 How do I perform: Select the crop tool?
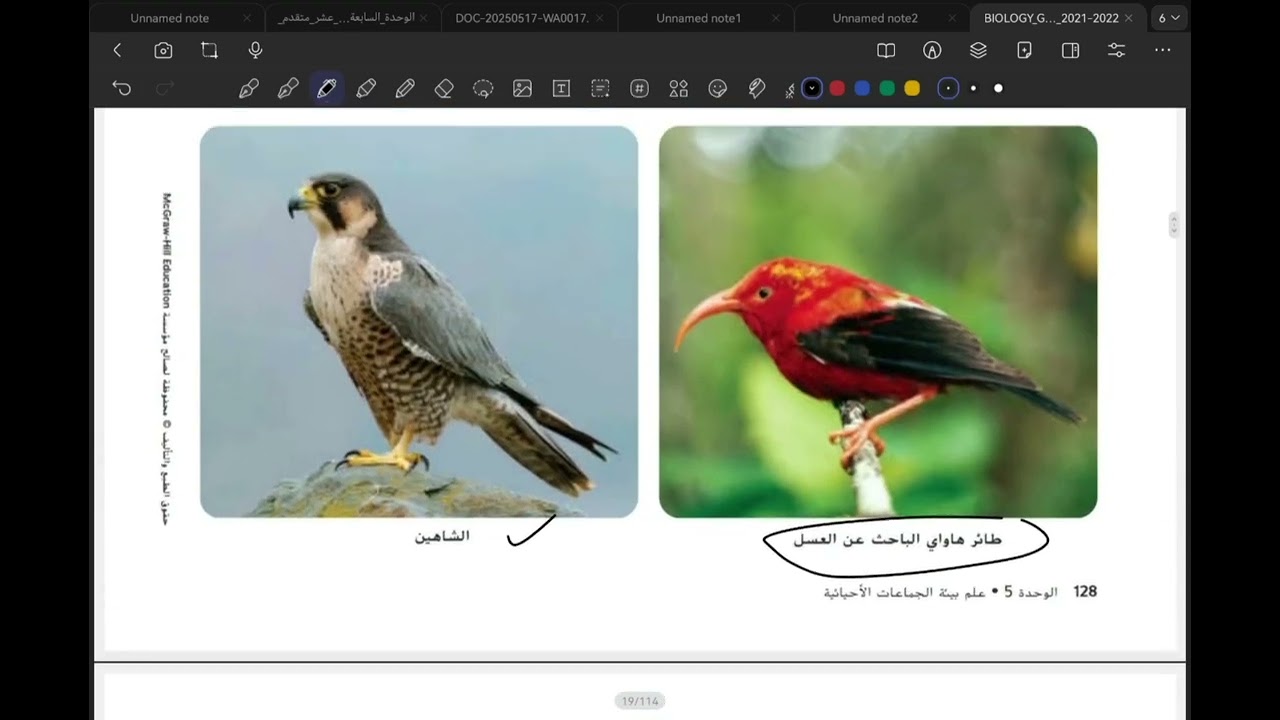click(209, 50)
